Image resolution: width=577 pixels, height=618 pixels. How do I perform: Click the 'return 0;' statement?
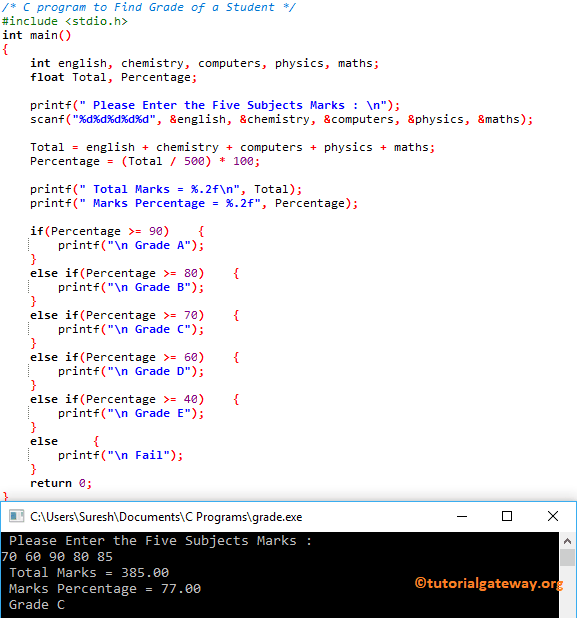[x=61, y=483]
